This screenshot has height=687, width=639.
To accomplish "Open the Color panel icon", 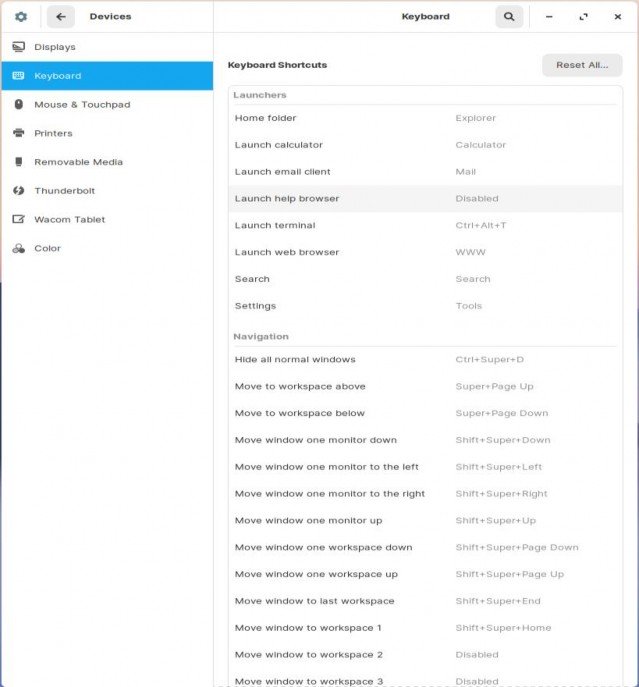I will point(19,248).
